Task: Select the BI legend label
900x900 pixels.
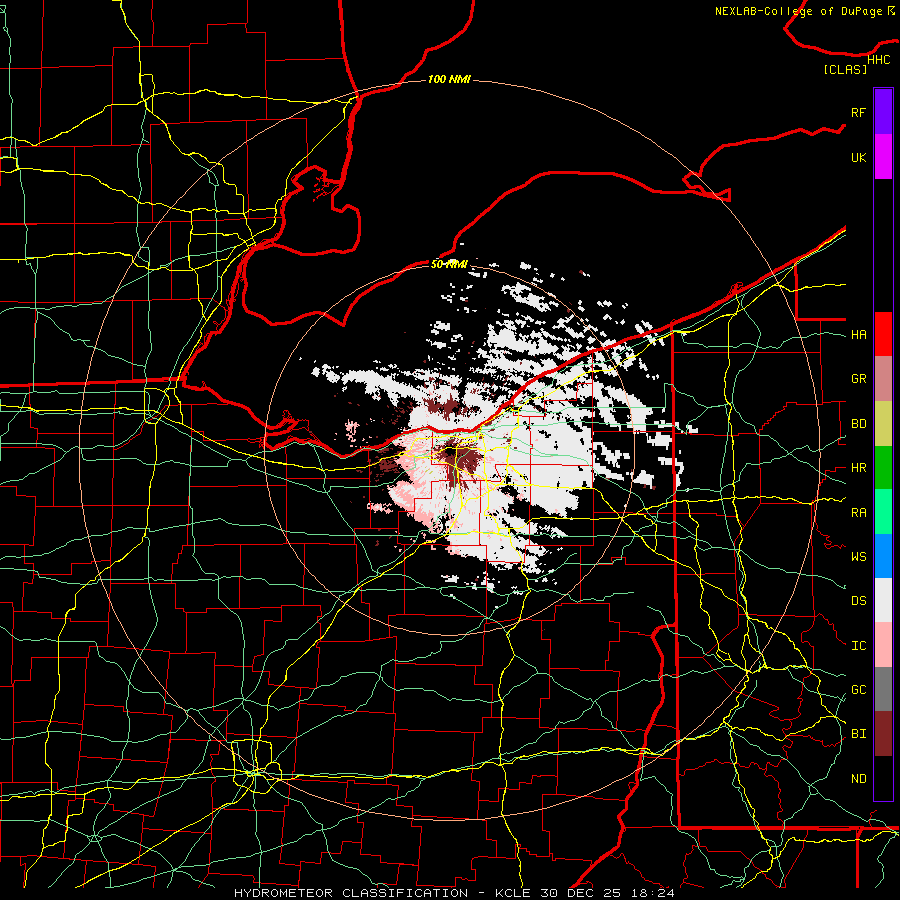Action: tap(858, 734)
